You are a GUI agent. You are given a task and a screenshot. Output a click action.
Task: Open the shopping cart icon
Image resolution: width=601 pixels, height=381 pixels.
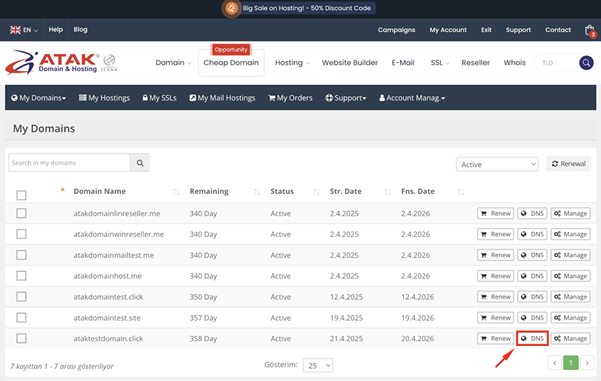[590, 30]
